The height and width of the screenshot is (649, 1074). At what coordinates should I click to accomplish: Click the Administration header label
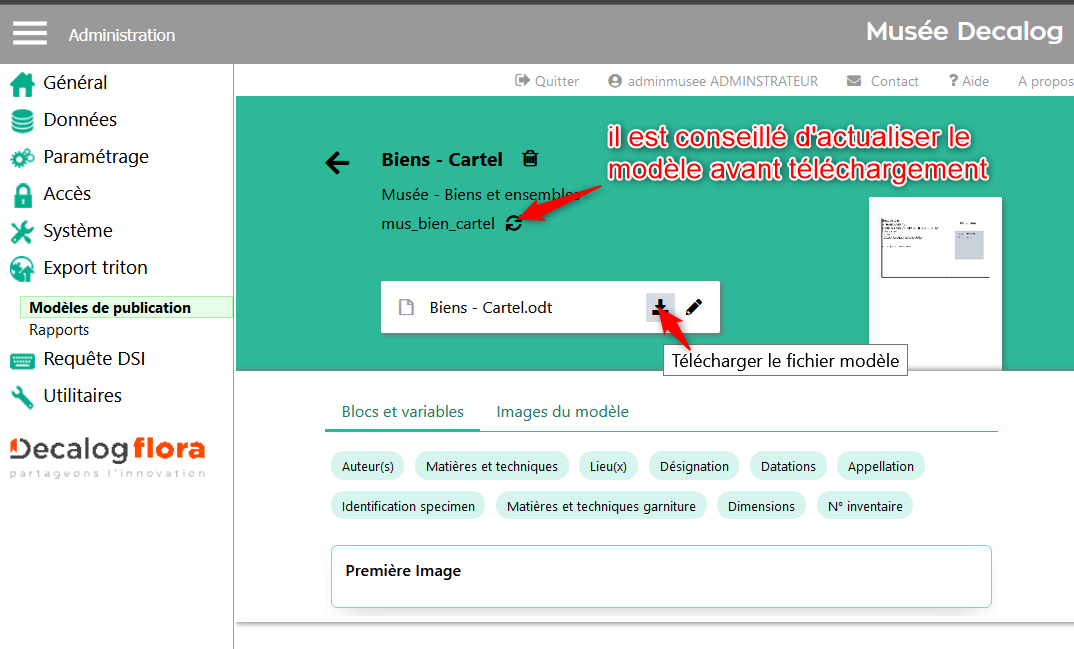pyautogui.click(x=122, y=35)
